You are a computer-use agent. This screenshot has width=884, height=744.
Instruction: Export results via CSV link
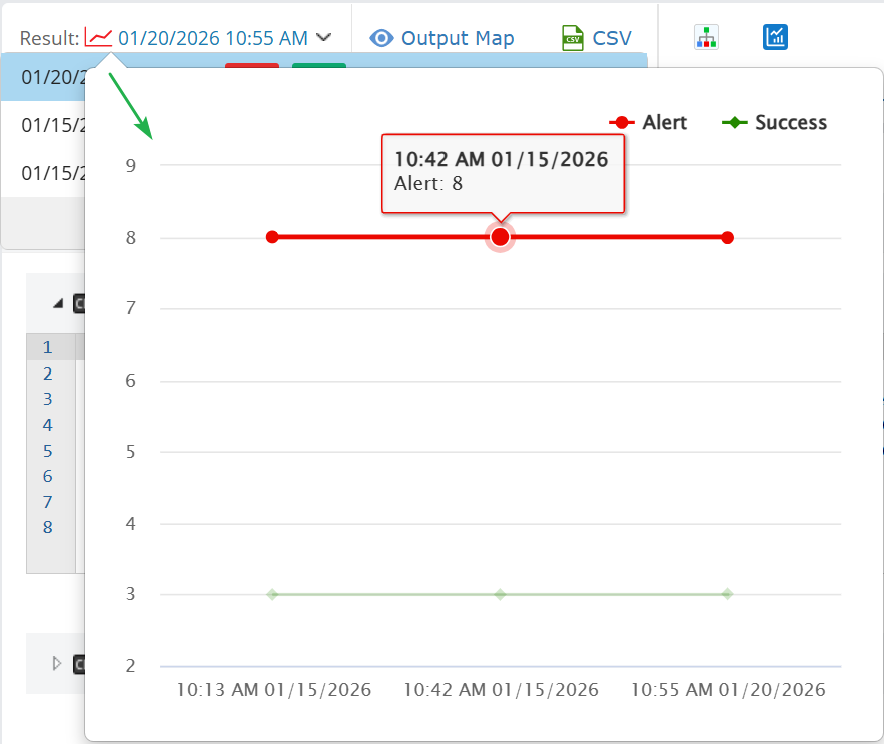tap(612, 38)
